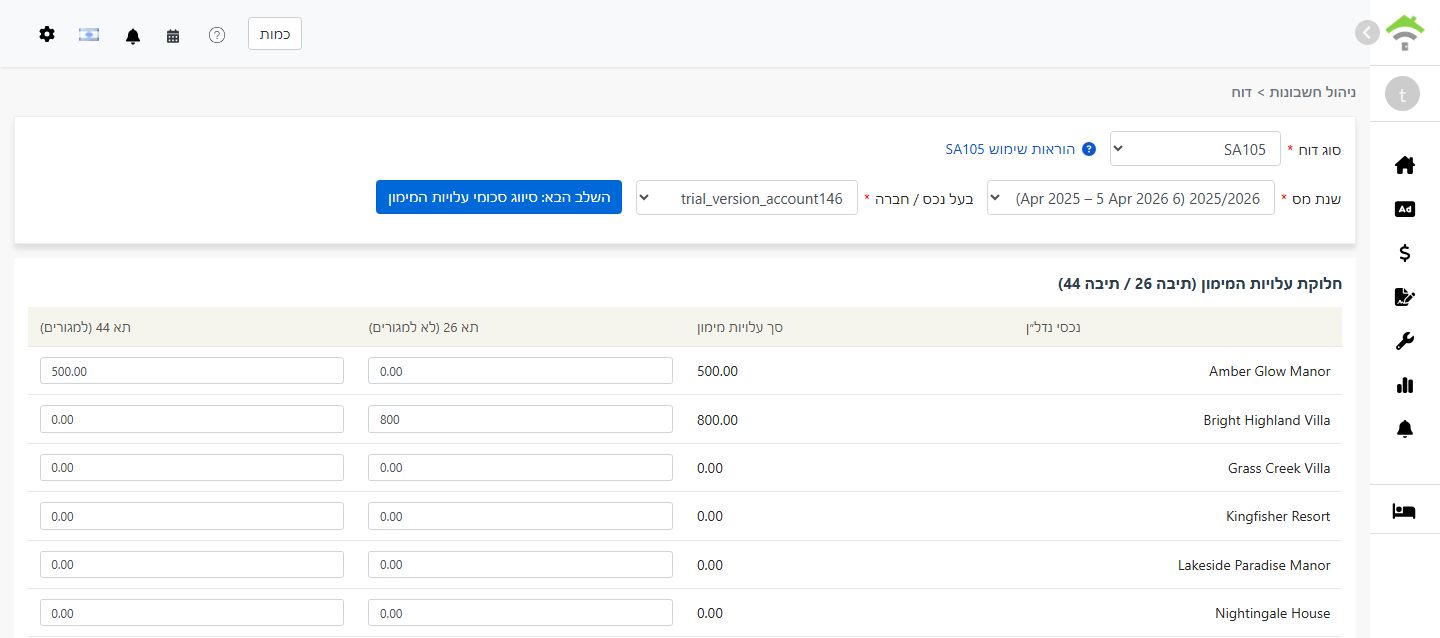Go to Home in the sidebar
1440x638 pixels.
point(1404,165)
